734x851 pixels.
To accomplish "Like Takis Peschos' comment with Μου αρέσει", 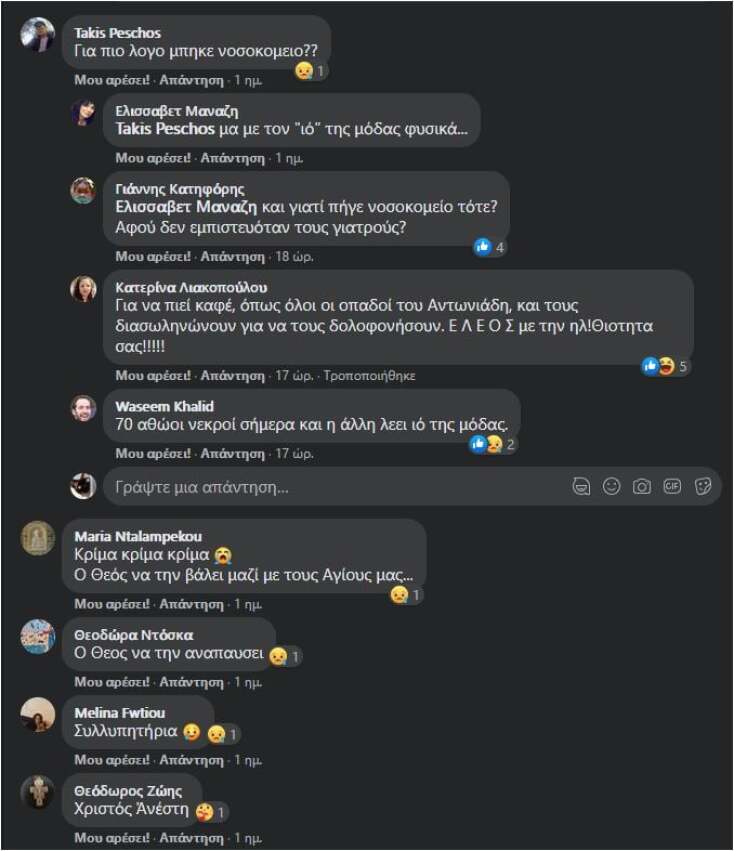I will tap(112, 80).
